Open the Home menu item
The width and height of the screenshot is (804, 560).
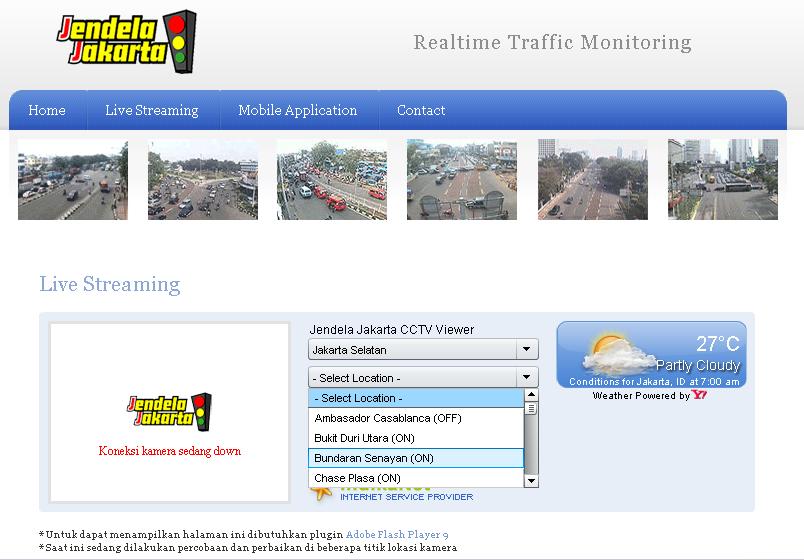pos(47,110)
